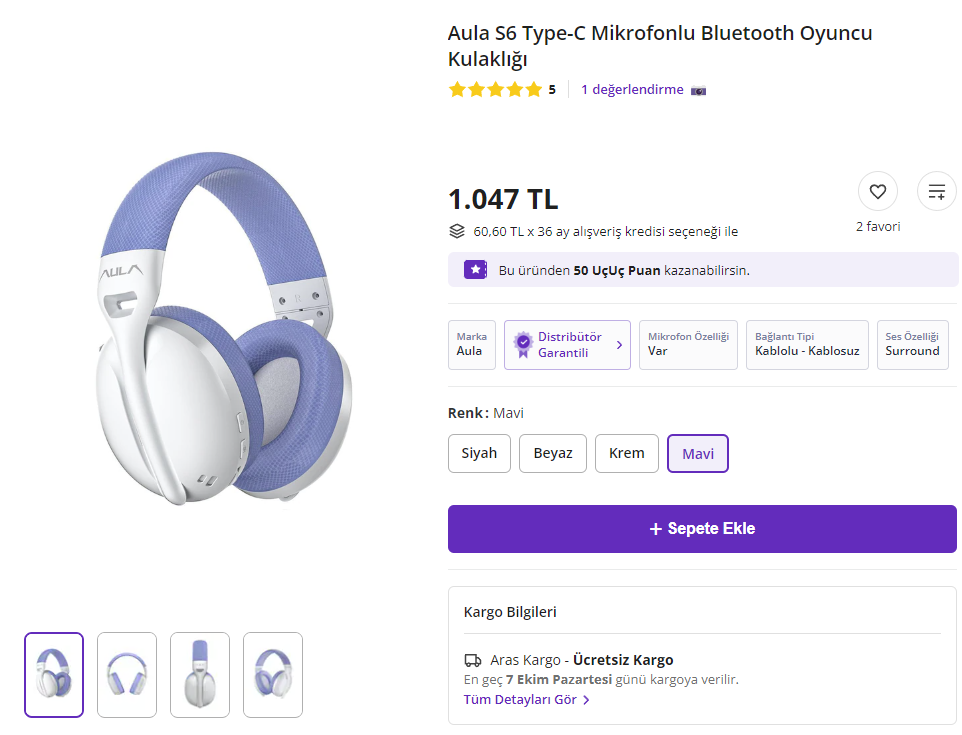This screenshot has height=735, width=962.
Task: Click the Distribütör Garantili badge icon
Action: click(x=522, y=345)
